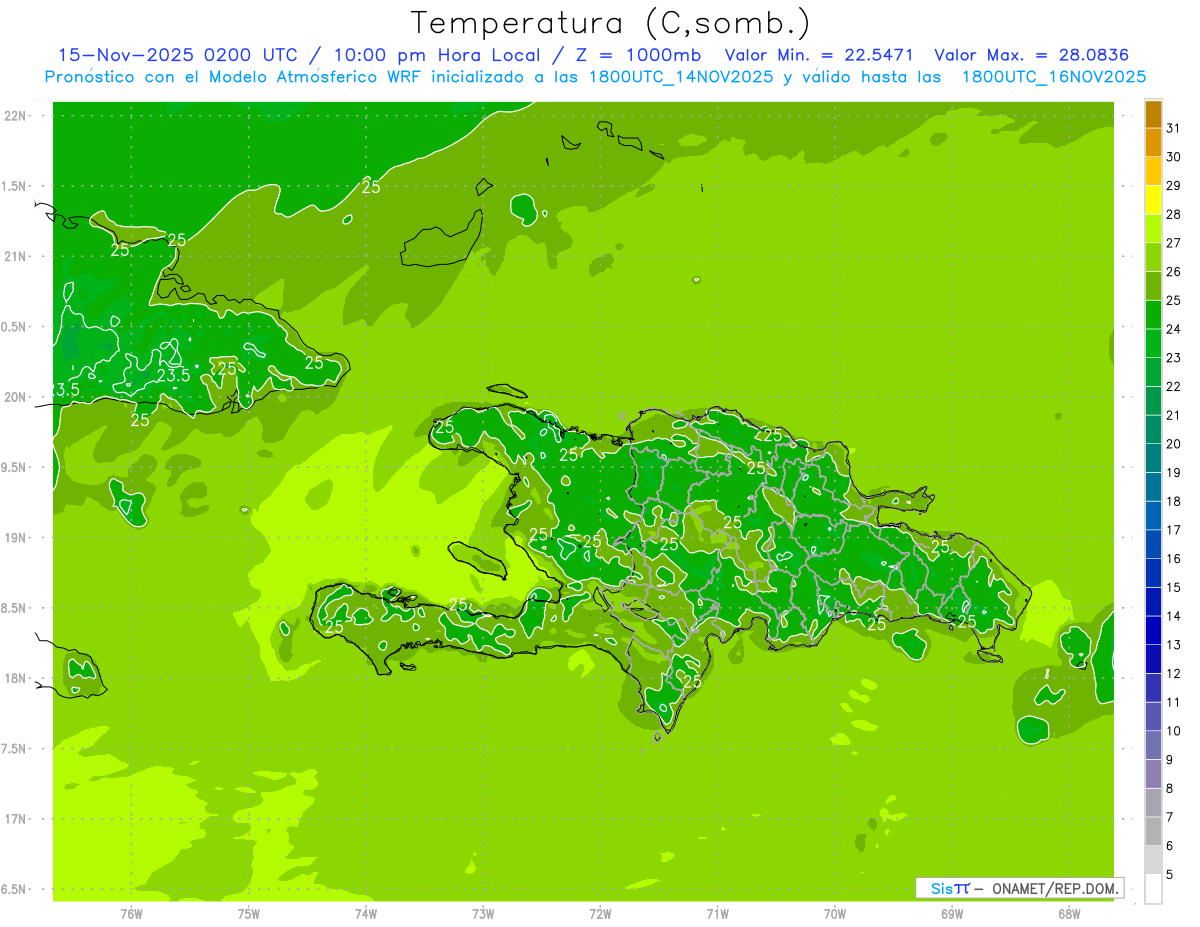
Task: Click the '18' colorbar scale label
Action: click(x=1173, y=501)
